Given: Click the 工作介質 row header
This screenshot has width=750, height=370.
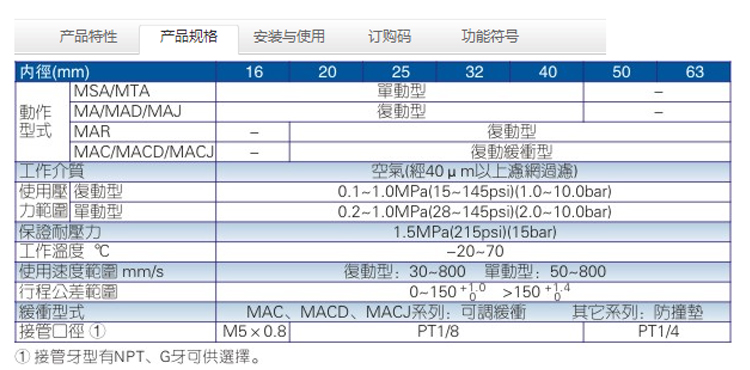Looking at the screenshot, I should [x=115, y=171].
